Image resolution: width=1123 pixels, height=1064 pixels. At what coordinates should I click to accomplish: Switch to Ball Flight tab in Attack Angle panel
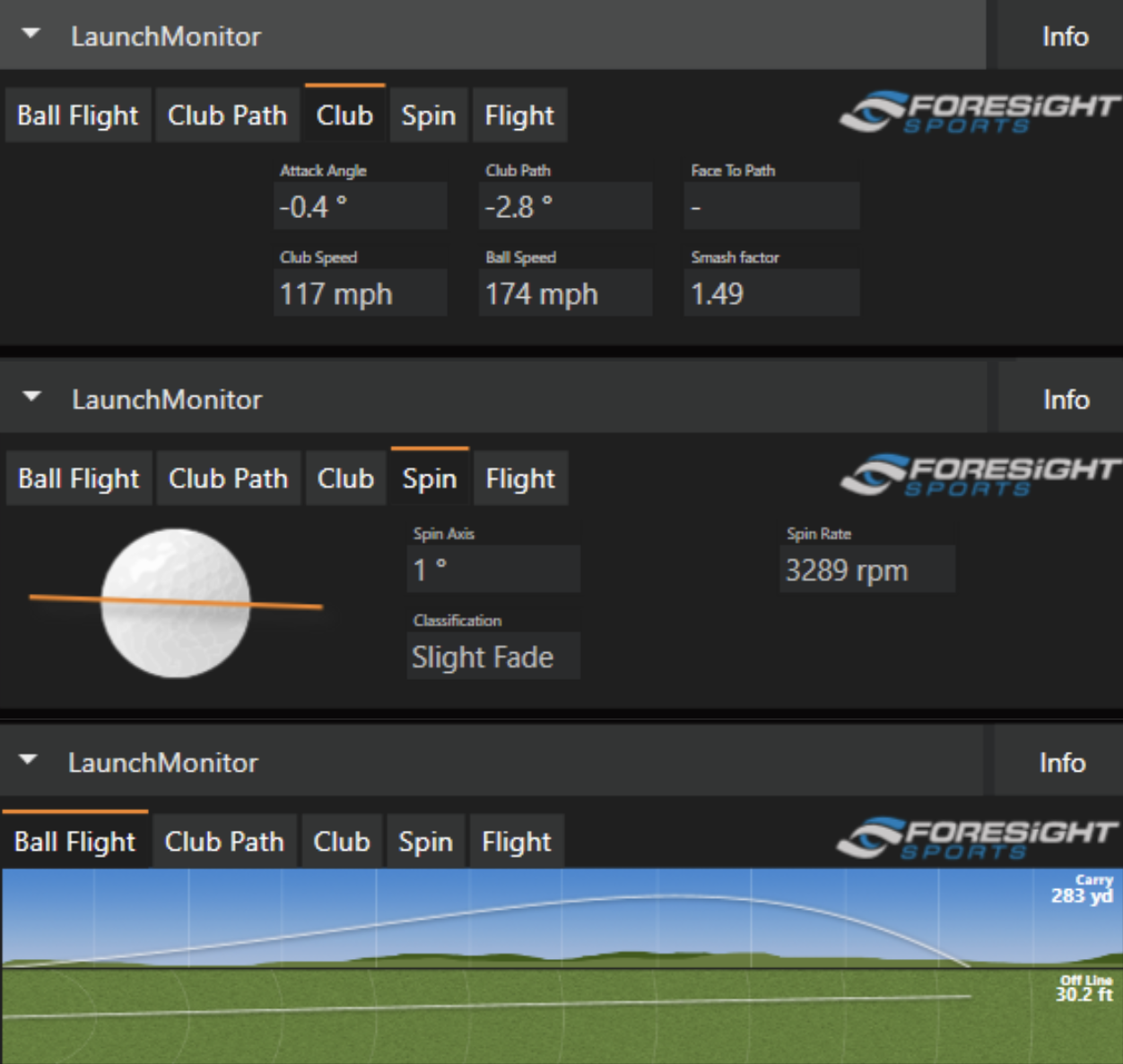77,116
